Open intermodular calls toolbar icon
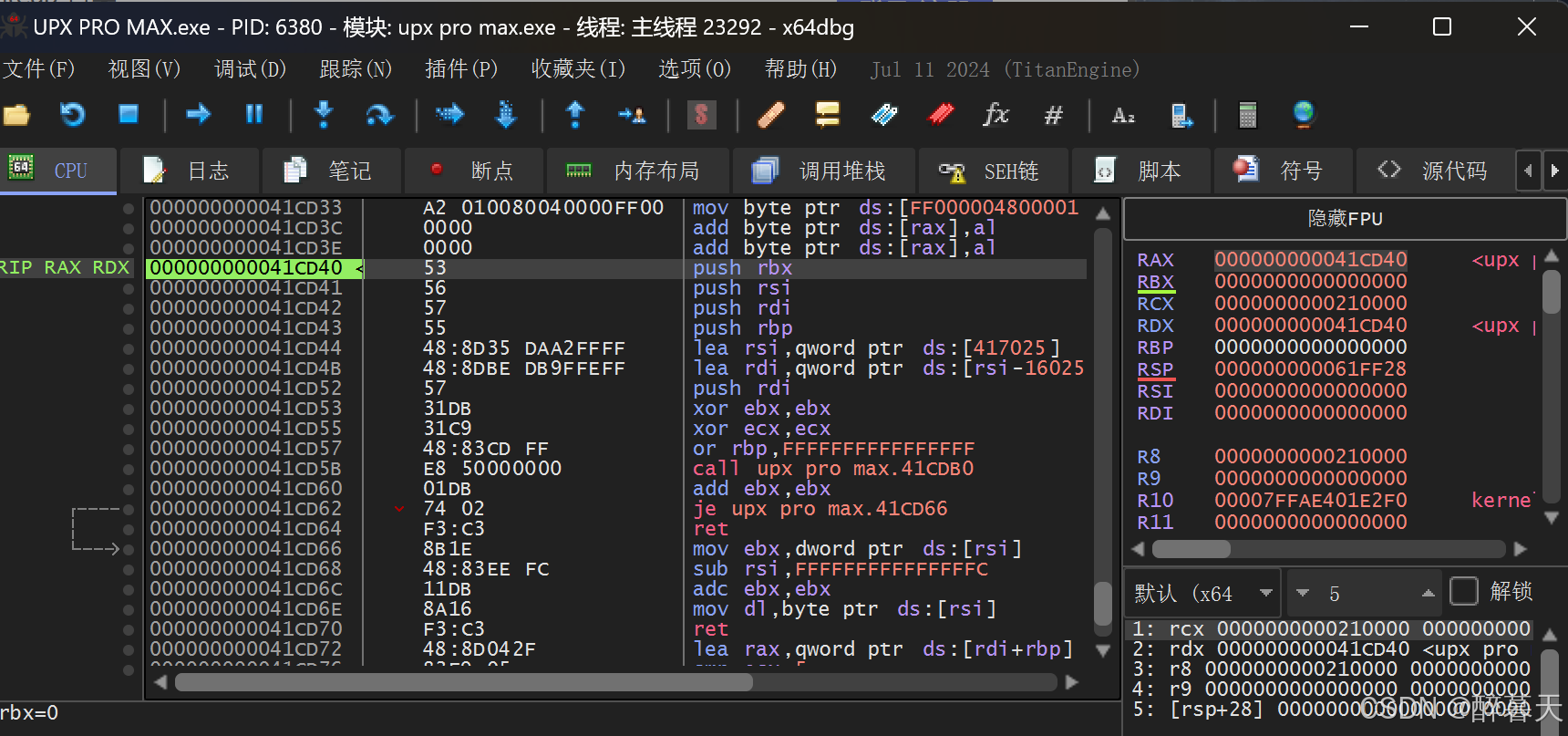 click(1181, 115)
